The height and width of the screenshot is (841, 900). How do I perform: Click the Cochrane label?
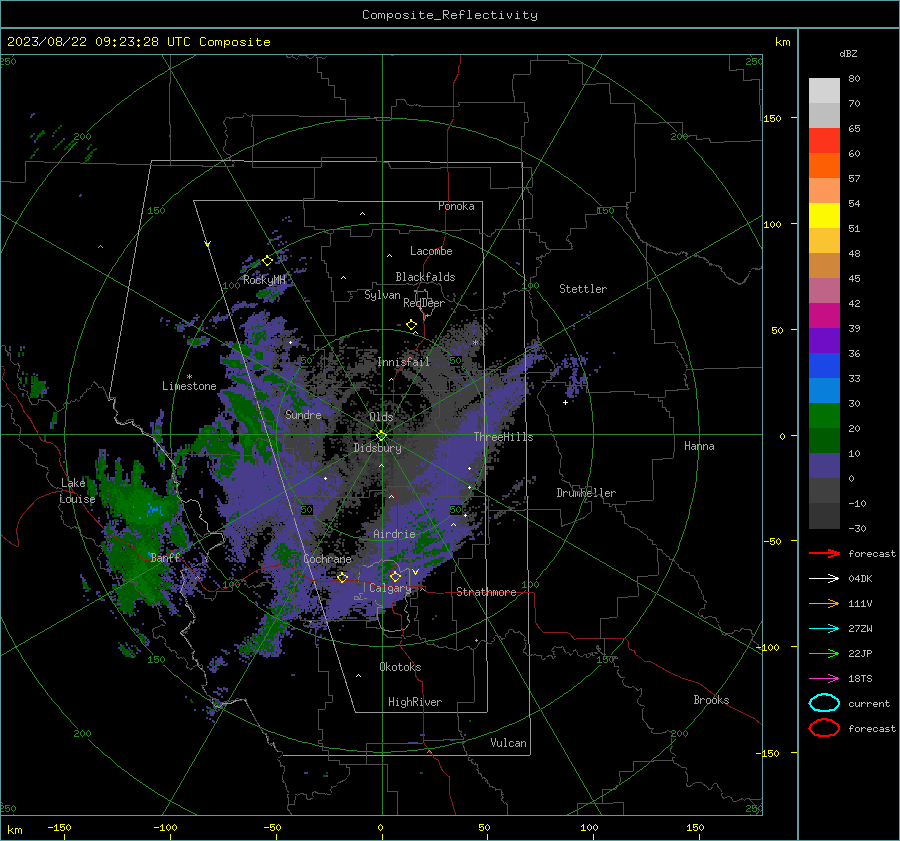(327, 559)
